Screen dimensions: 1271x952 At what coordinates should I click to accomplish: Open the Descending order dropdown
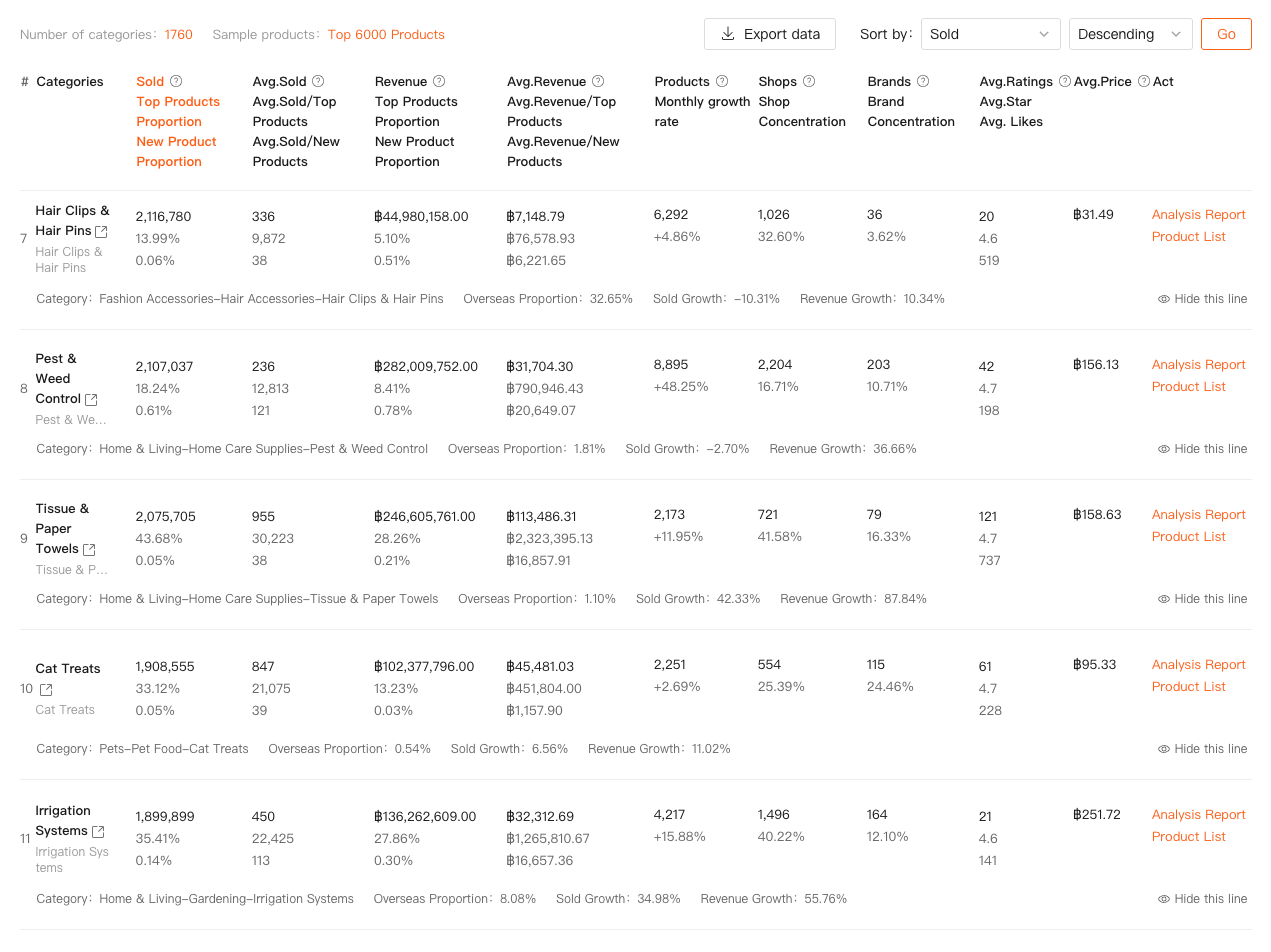click(x=1130, y=34)
